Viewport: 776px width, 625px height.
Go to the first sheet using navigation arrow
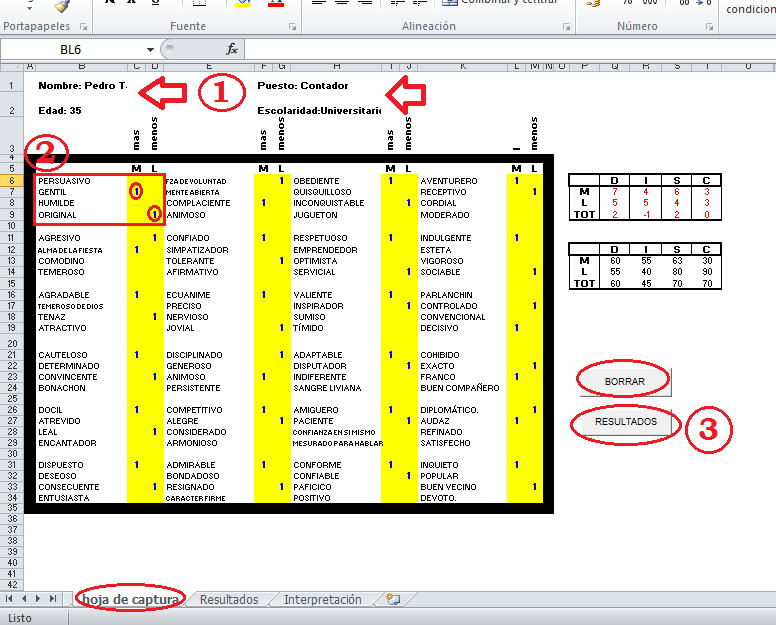12,599
